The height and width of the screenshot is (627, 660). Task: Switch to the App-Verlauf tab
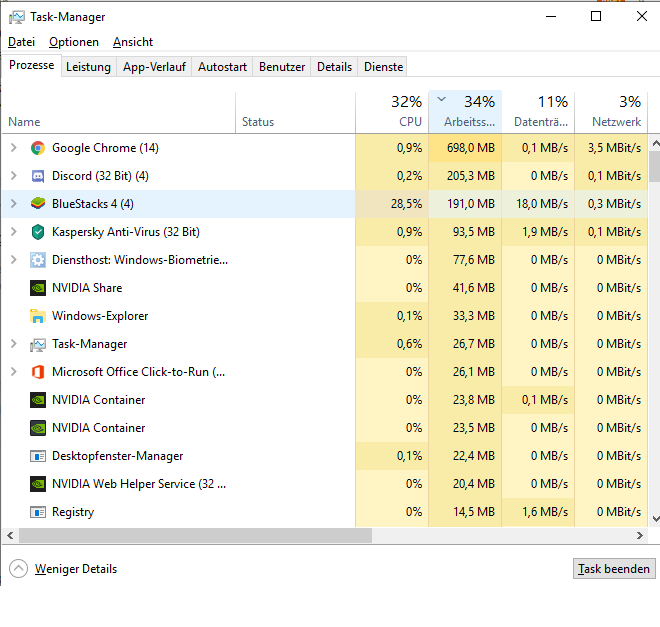click(x=154, y=67)
